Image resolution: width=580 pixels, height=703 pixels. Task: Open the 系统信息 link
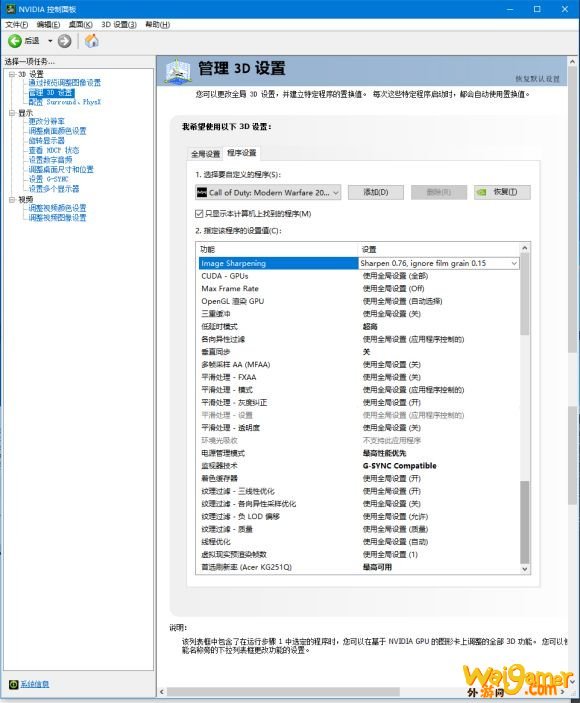[x=35, y=684]
